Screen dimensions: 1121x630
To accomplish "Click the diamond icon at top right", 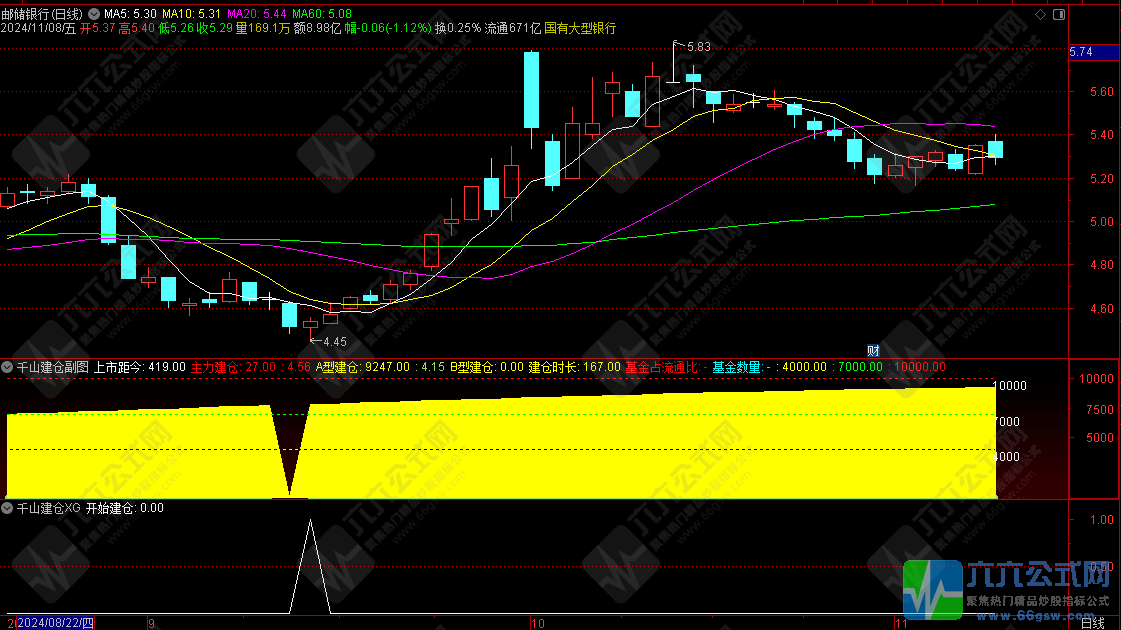I will coord(1040,14).
